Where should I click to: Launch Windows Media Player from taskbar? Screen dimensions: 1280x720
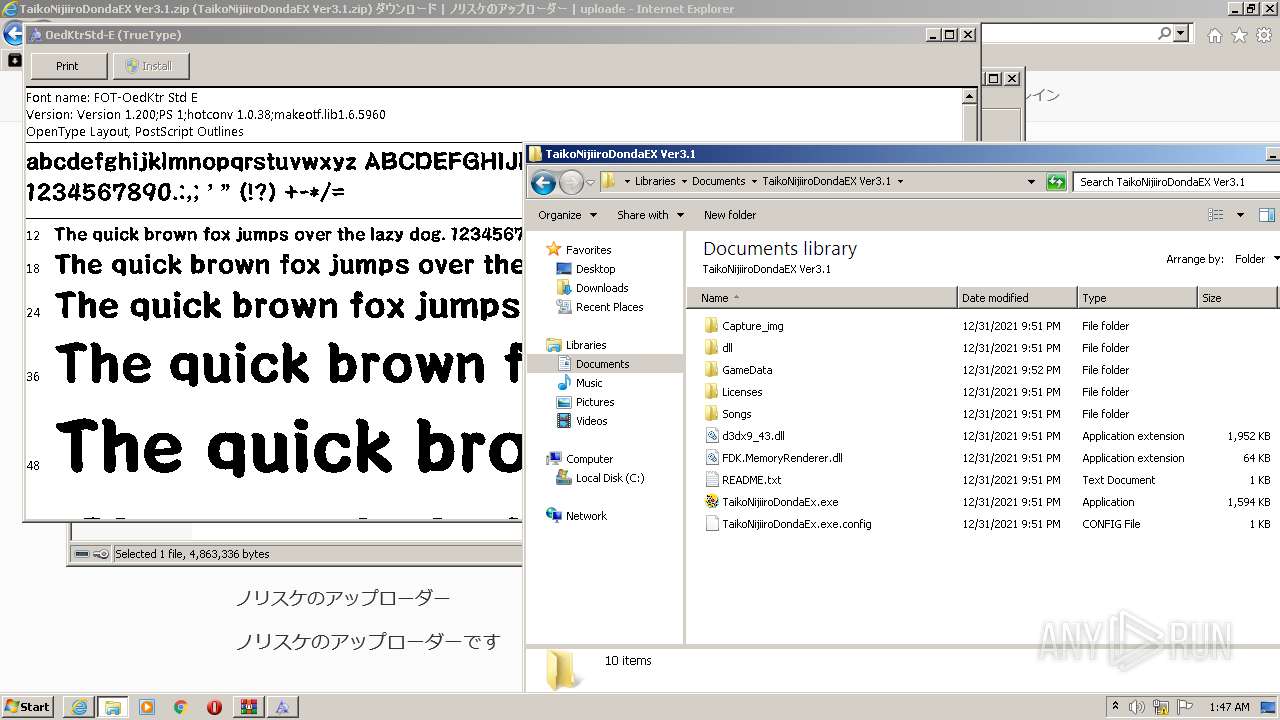147,707
